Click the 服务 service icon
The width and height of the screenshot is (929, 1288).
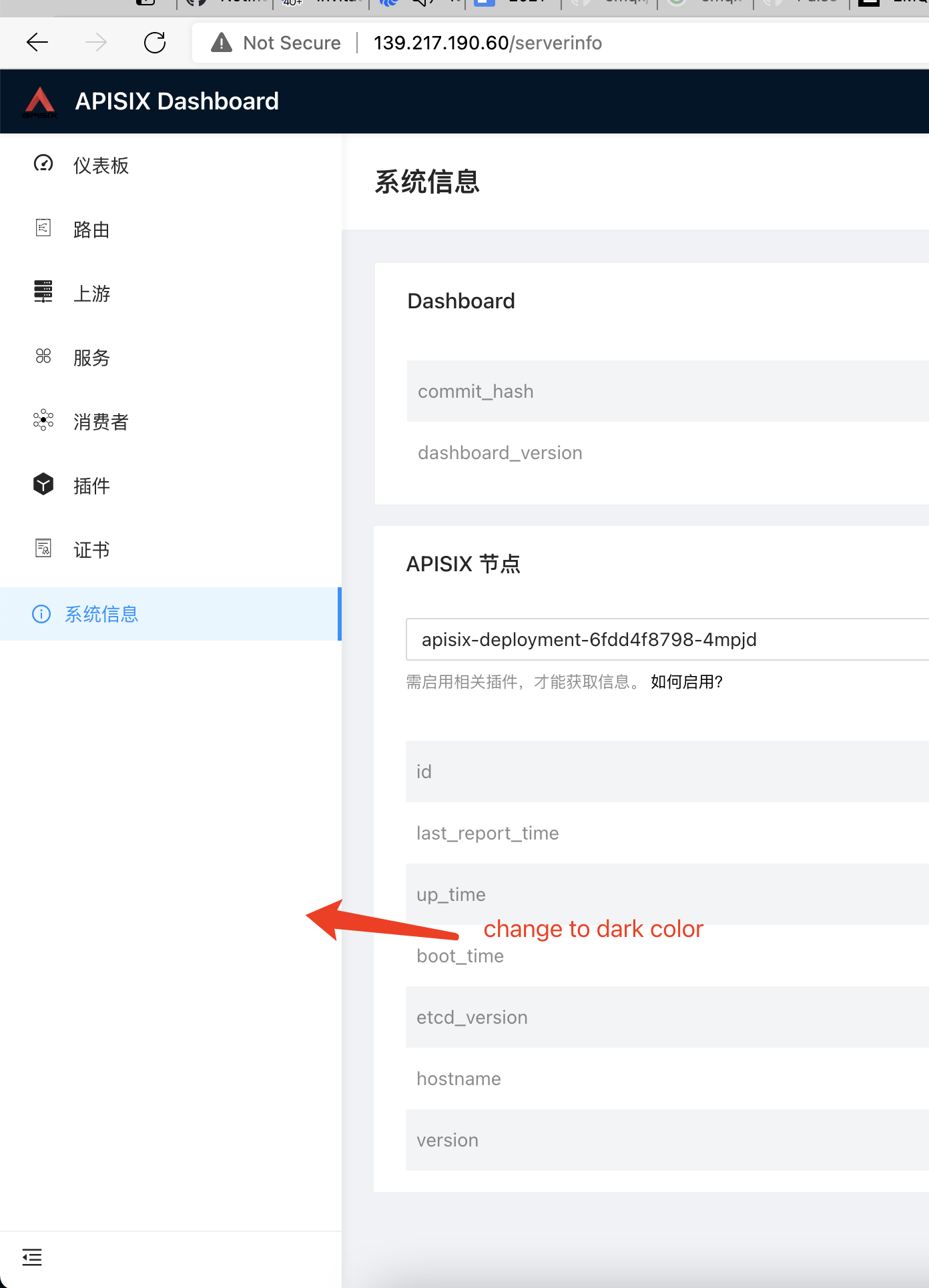(x=43, y=356)
